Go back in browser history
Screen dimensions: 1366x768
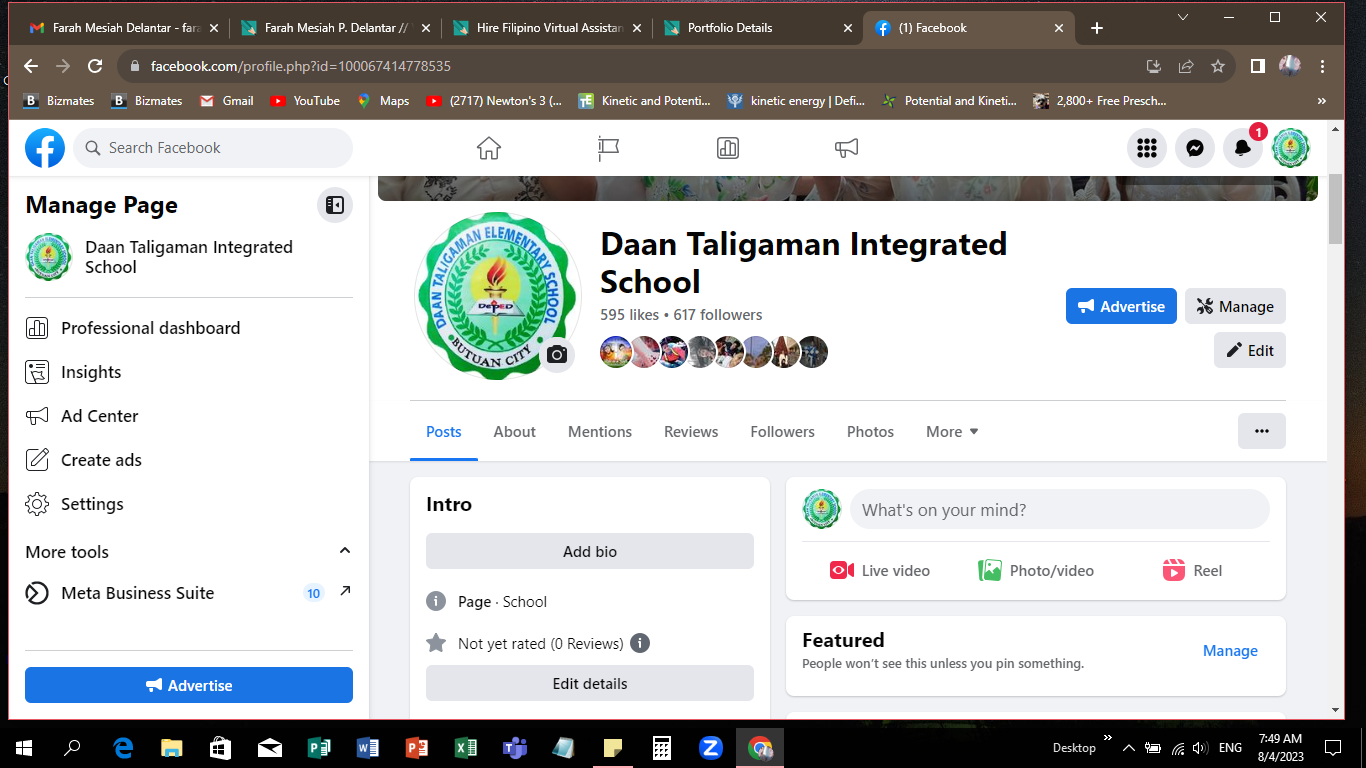click(x=31, y=66)
